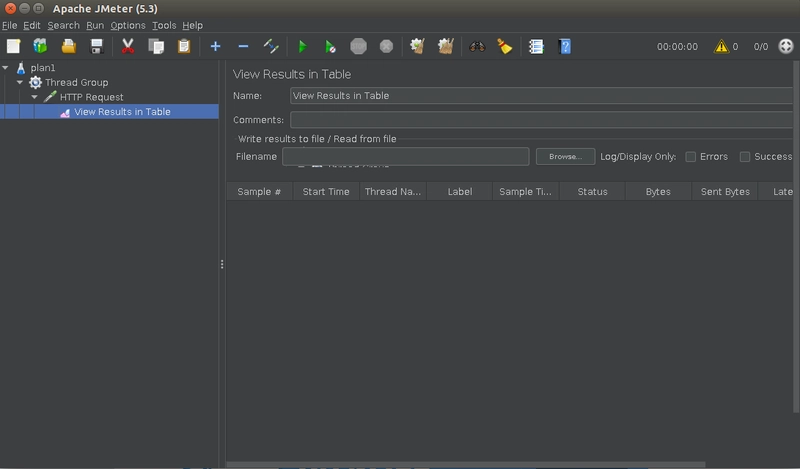Open the Help menu
This screenshot has height=469, width=800.
point(192,25)
